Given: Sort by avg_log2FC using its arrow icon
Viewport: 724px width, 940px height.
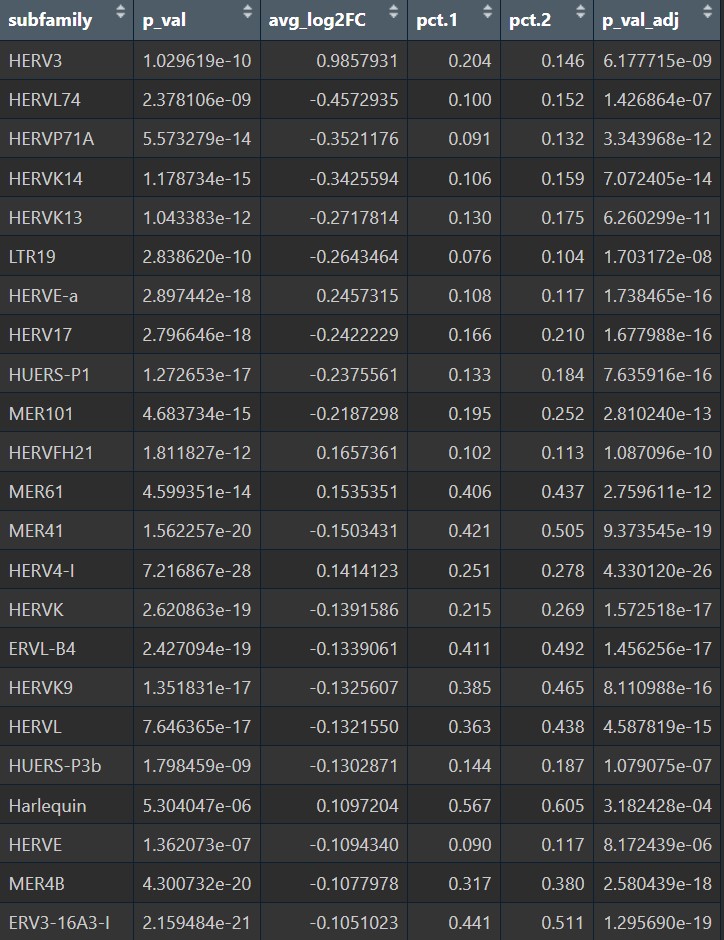Looking at the screenshot, I should [x=396, y=14].
